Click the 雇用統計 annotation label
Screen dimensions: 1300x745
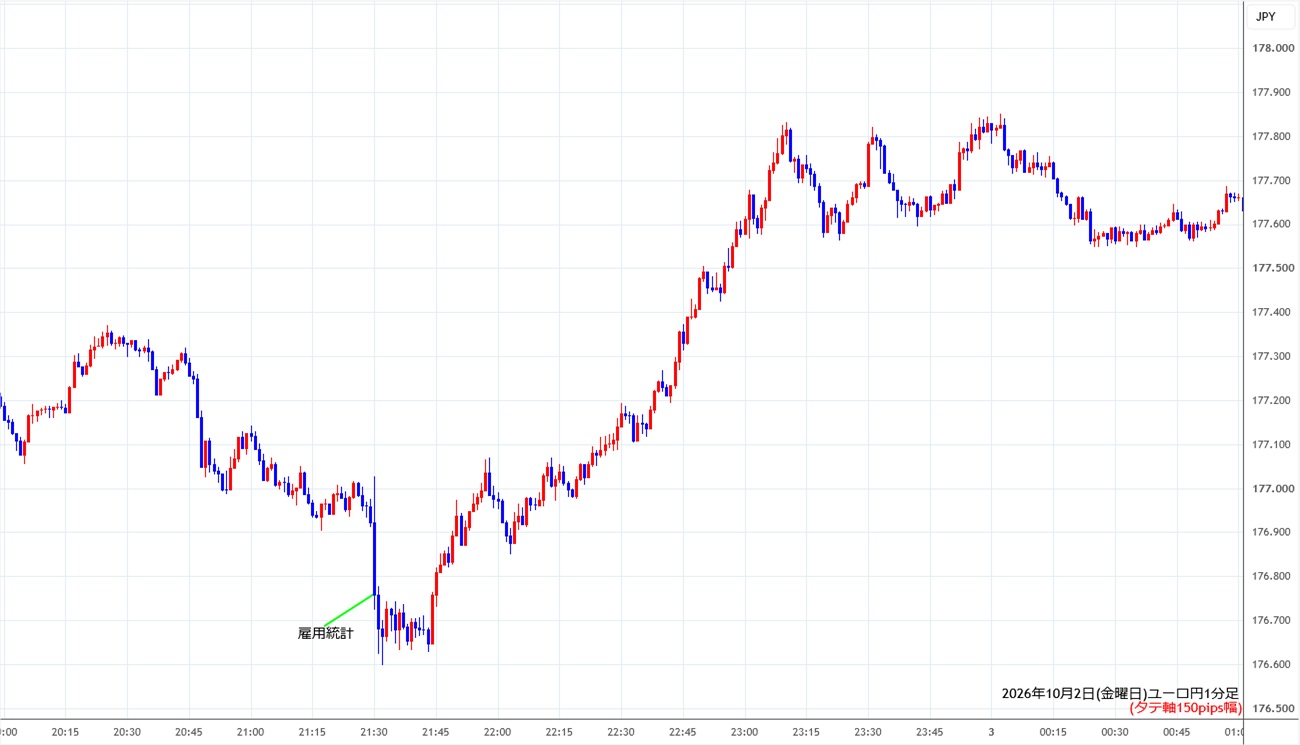click(326, 634)
